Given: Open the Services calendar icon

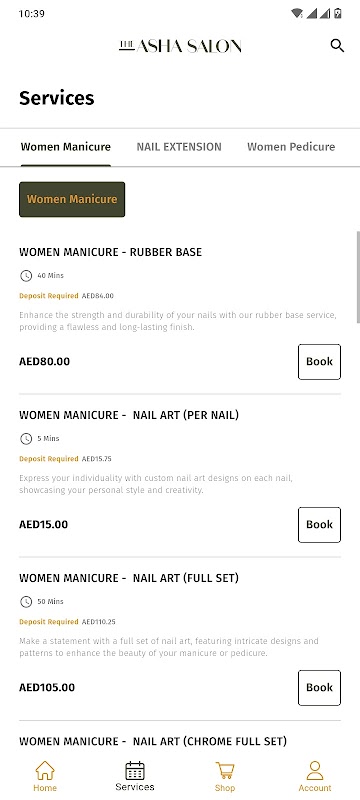Looking at the screenshot, I should (135, 770).
